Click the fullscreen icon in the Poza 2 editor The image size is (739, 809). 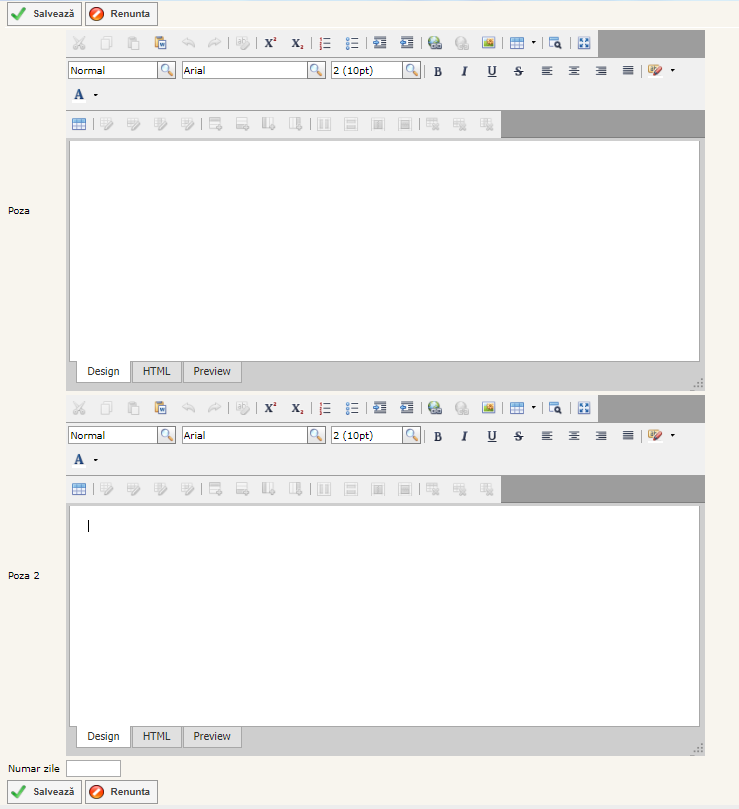584,408
